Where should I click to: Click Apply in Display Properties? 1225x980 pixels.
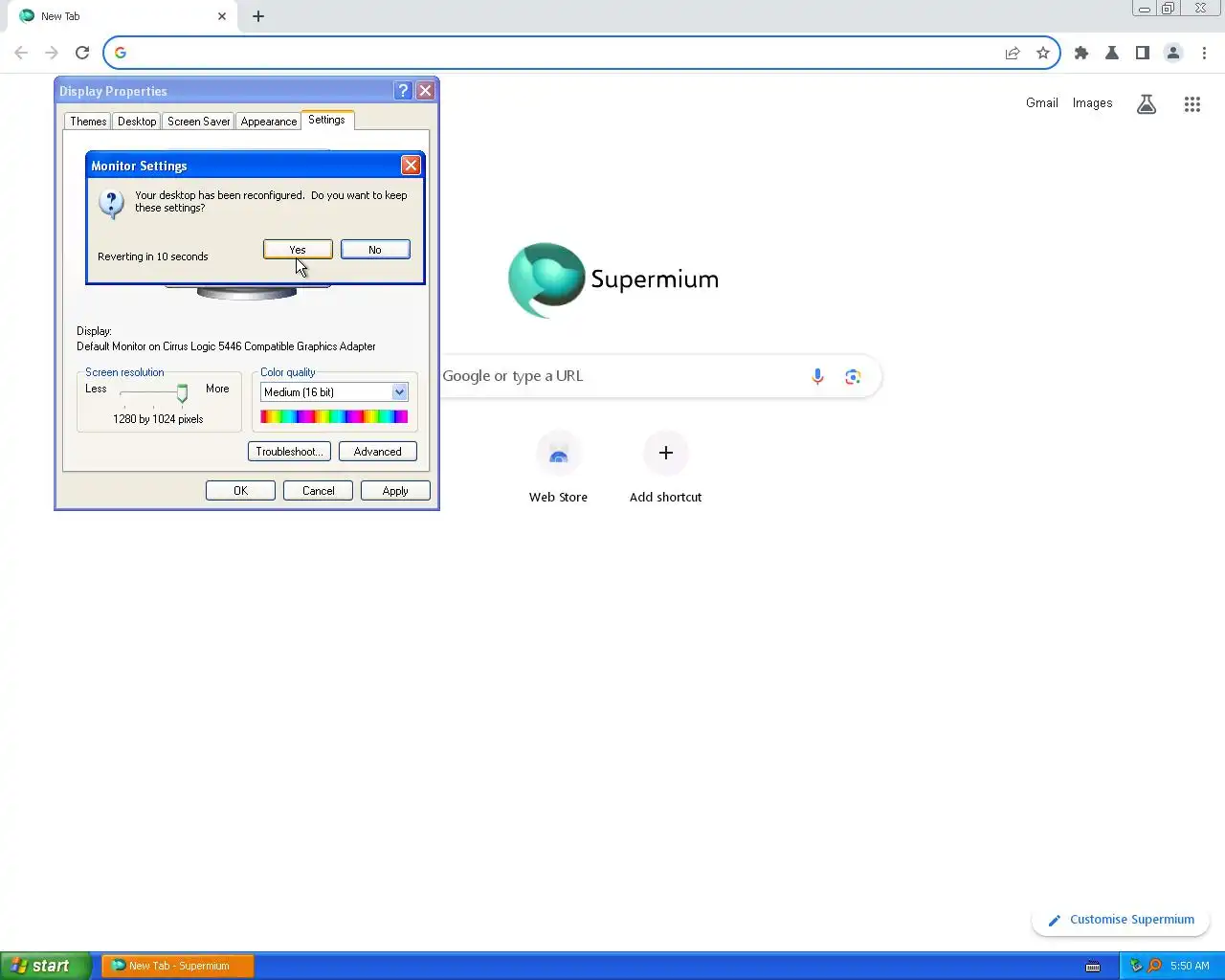click(395, 491)
